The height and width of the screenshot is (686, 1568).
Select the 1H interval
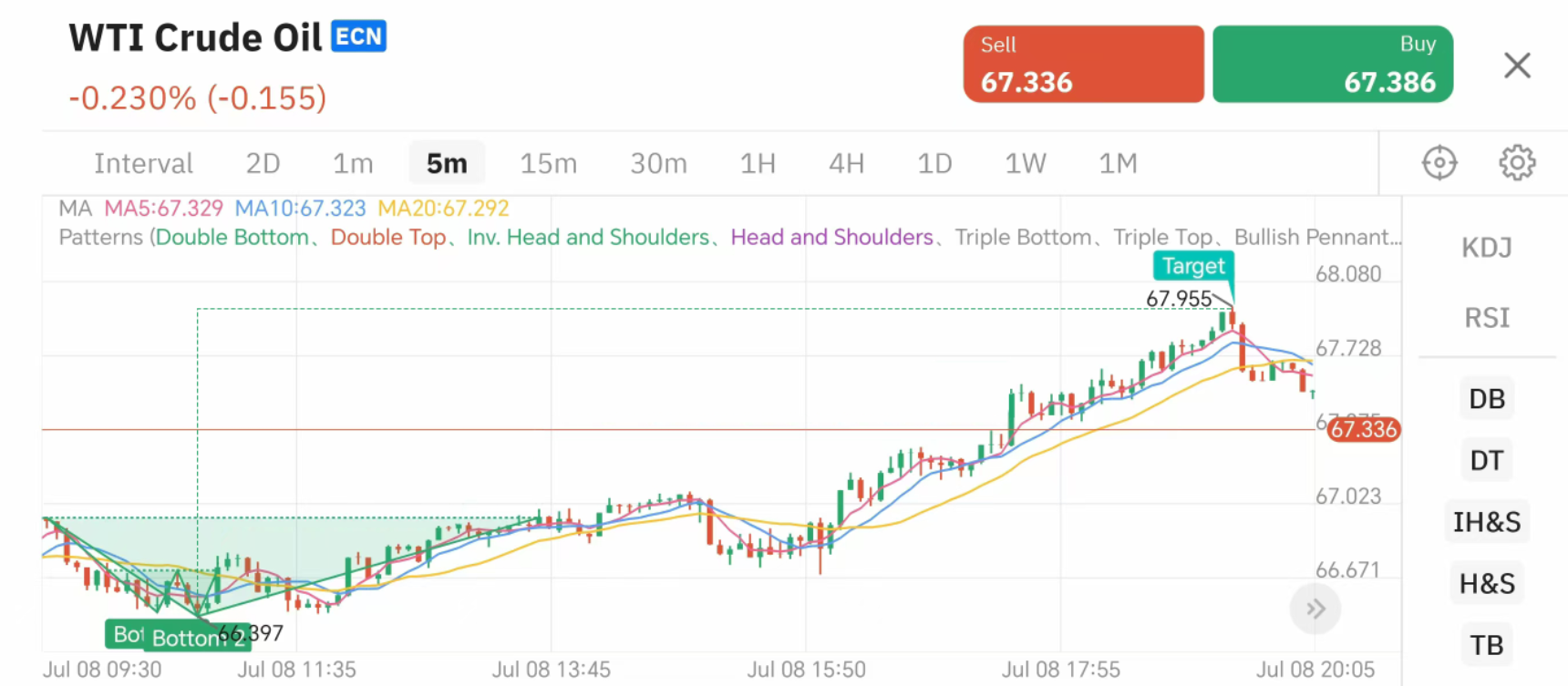[758, 163]
